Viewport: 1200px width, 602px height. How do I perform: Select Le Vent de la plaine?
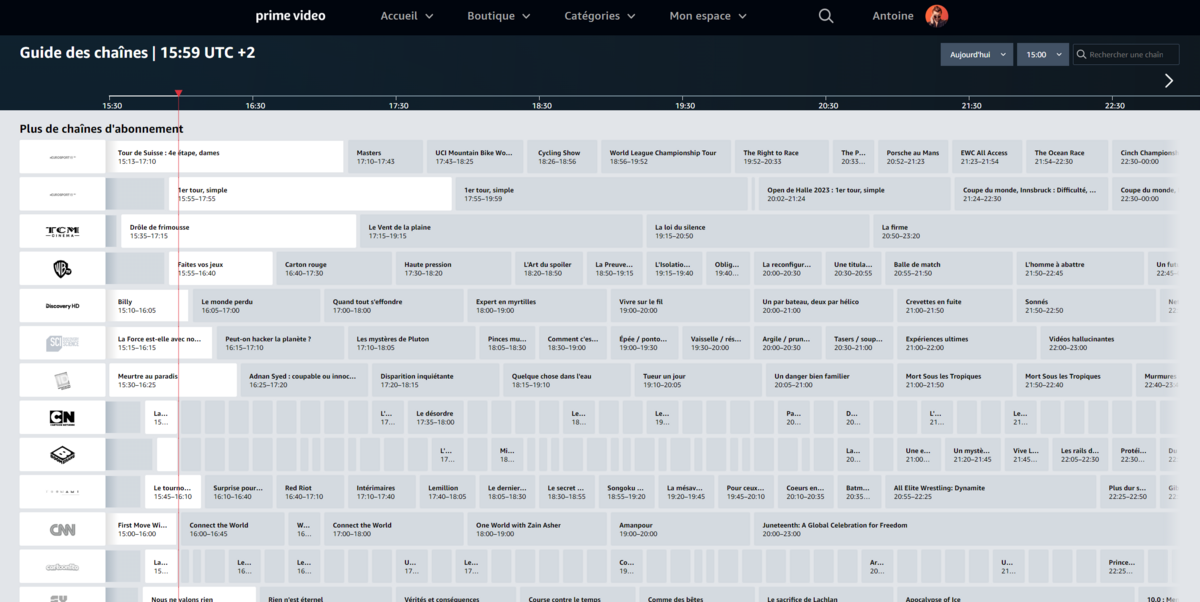point(502,231)
